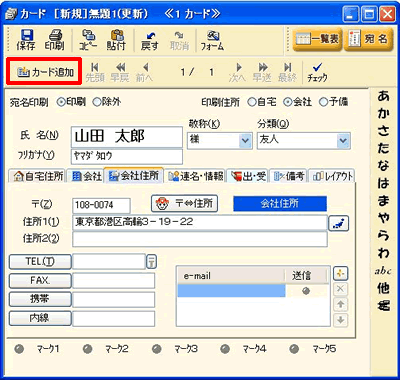The width and height of the screenshot is (400, 380).
Task: Click the 携帯 label button
Action: pos(40,299)
